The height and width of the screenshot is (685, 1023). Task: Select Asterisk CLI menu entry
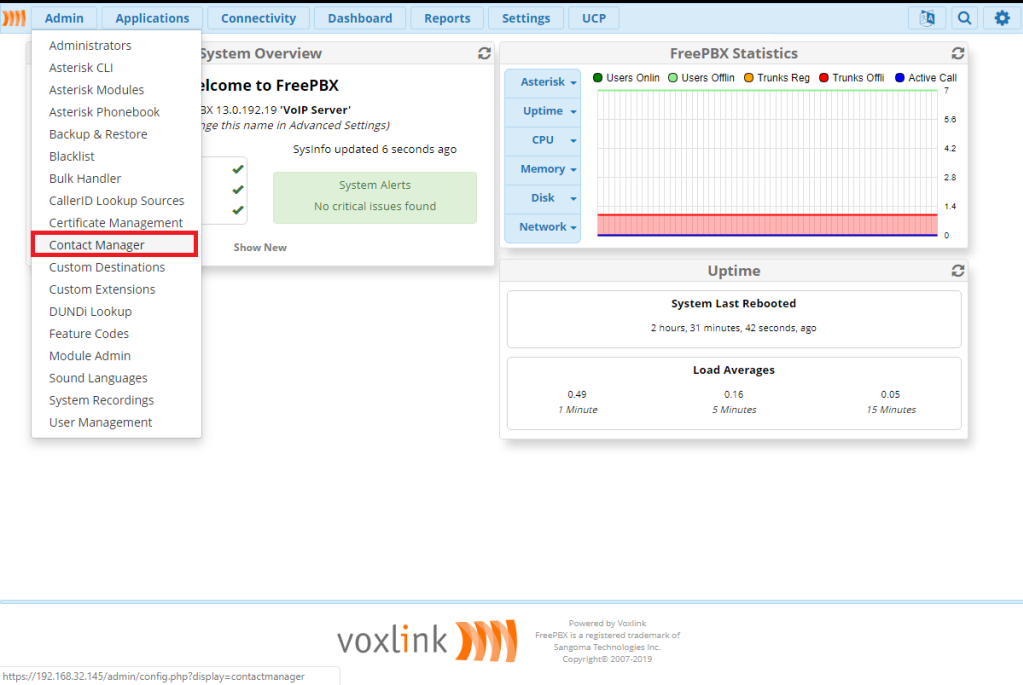[116, 68]
